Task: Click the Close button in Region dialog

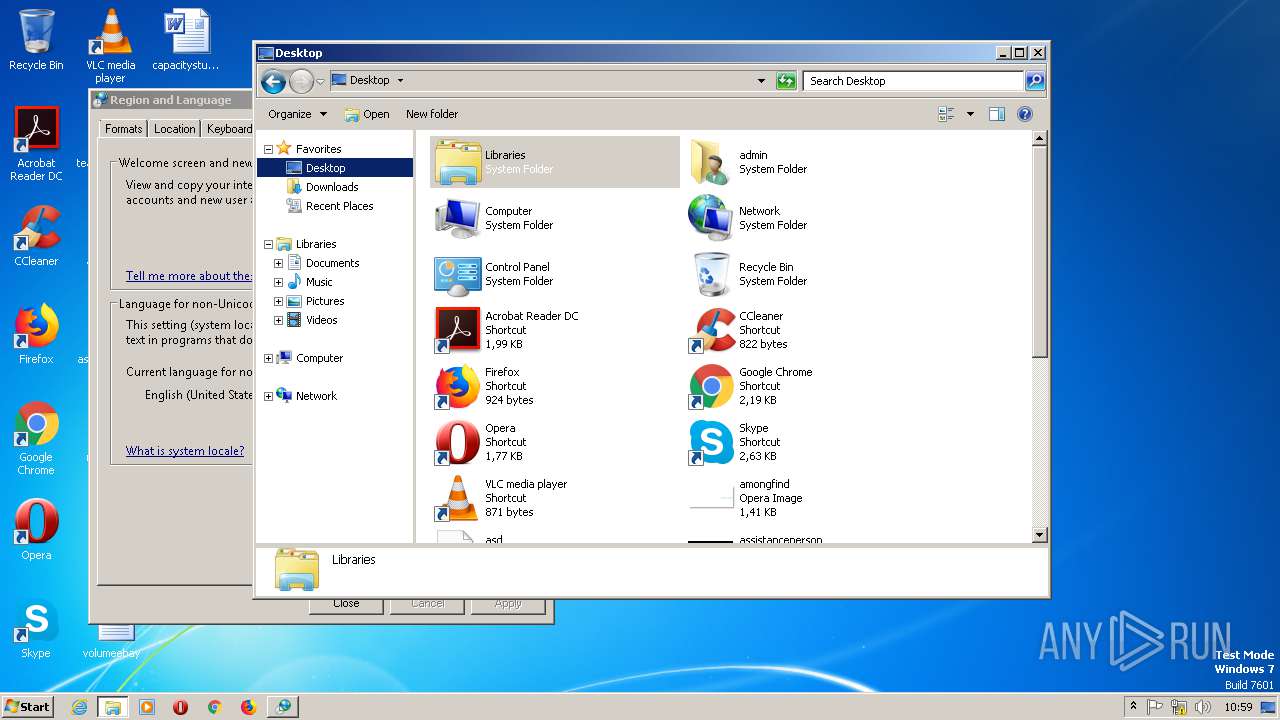Action: [346, 603]
